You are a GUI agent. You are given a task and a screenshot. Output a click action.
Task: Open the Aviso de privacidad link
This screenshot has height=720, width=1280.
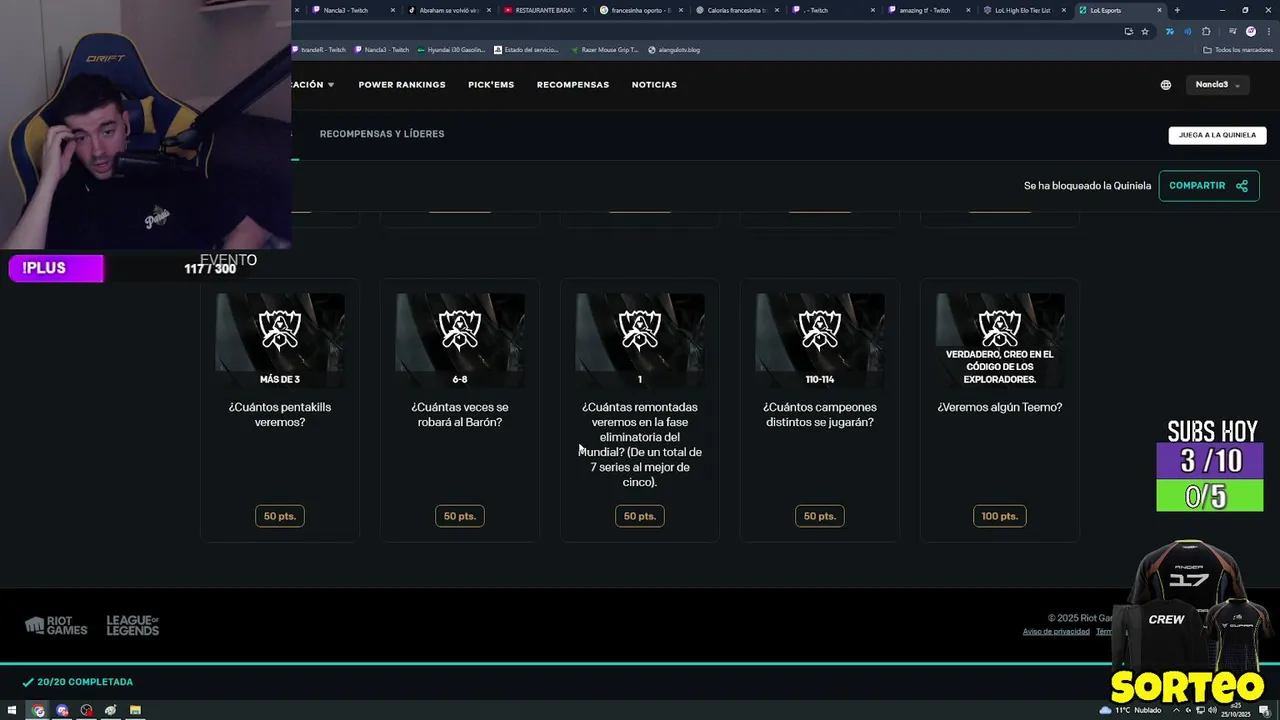(x=1056, y=632)
